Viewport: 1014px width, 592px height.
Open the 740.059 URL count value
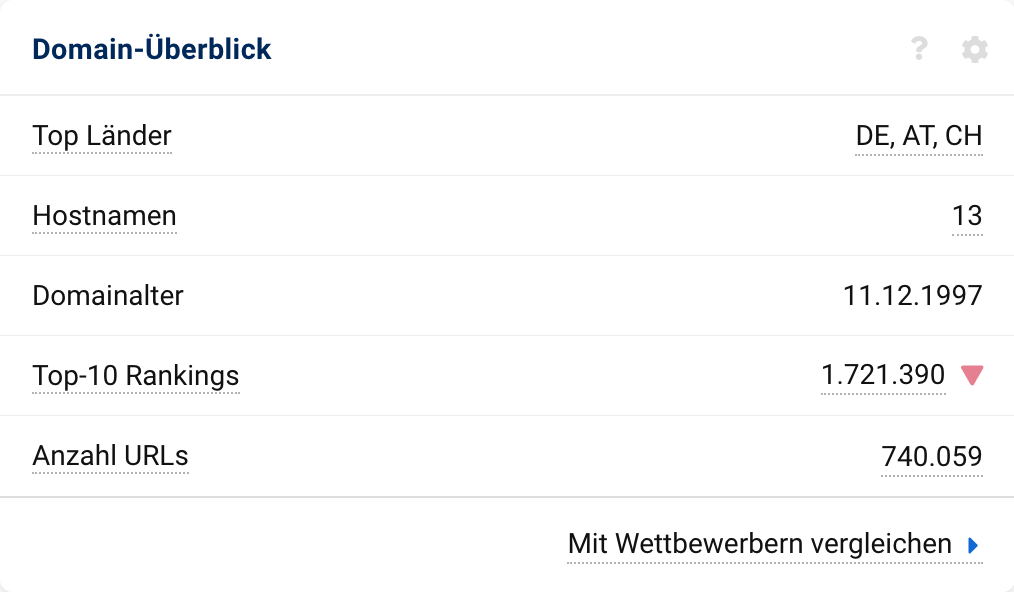pyautogui.click(x=932, y=457)
